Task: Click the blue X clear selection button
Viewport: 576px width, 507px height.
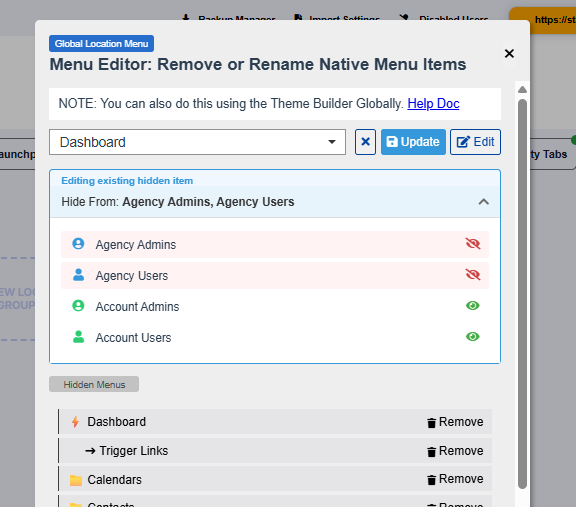Action: (x=365, y=142)
